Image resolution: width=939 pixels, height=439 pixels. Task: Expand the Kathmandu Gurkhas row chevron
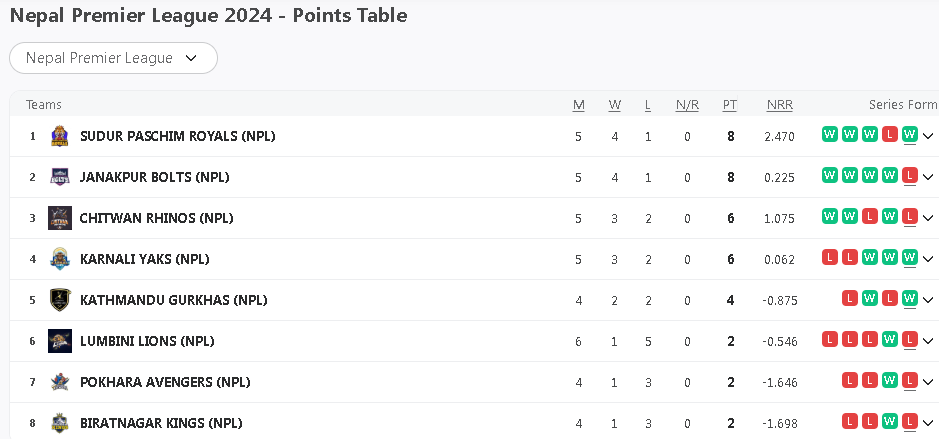click(x=928, y=300)
